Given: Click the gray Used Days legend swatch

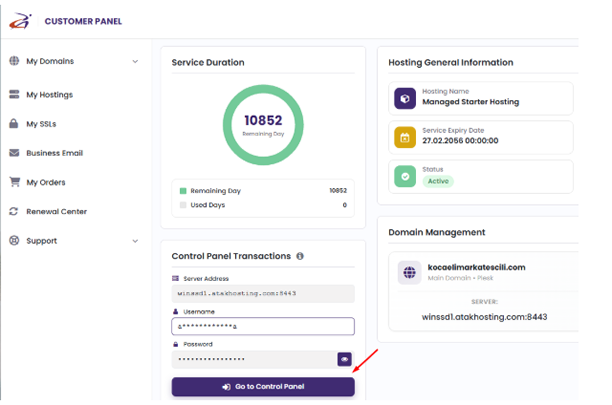Looking at the screenshot, I should 183,205.
